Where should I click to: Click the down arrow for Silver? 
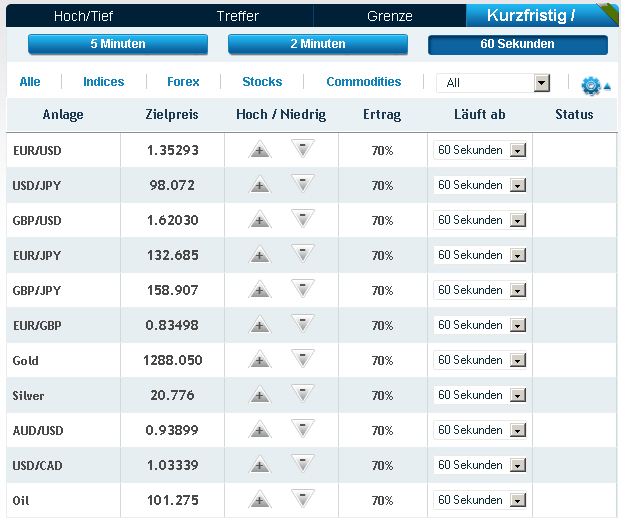[303, 393]
